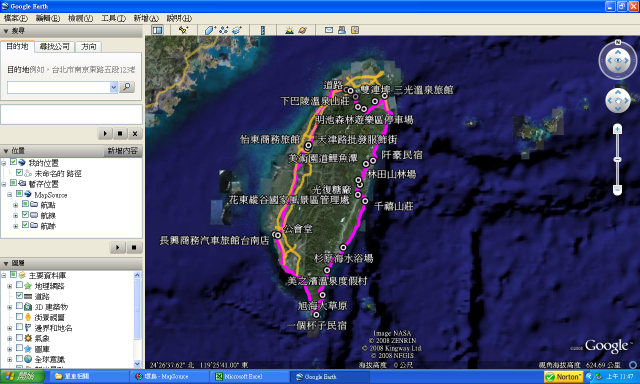640x384 pixels.
Task: Click the 新增內容 button
Action: click(122, 151)
